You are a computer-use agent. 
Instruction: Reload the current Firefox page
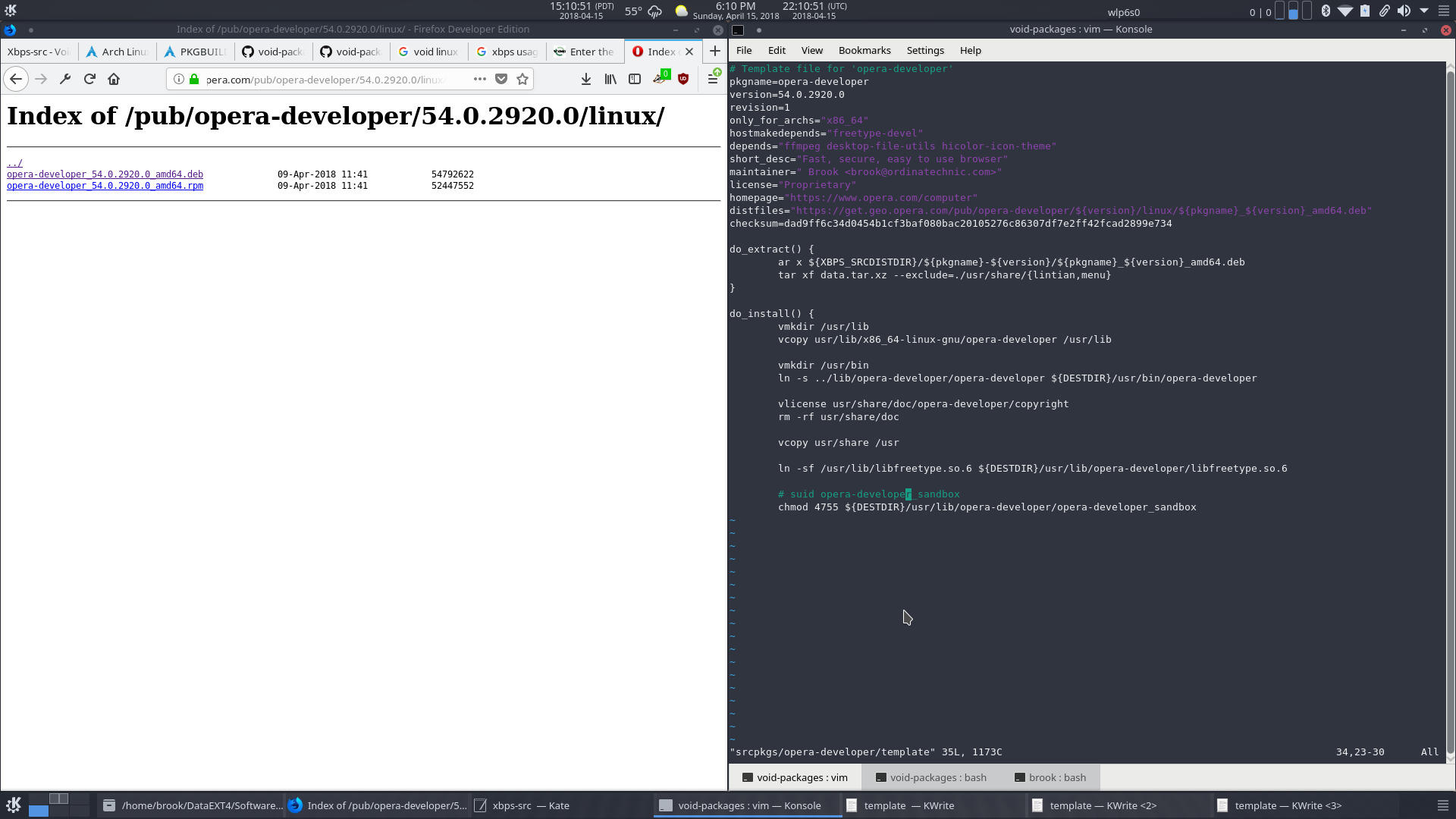(89, 79)
